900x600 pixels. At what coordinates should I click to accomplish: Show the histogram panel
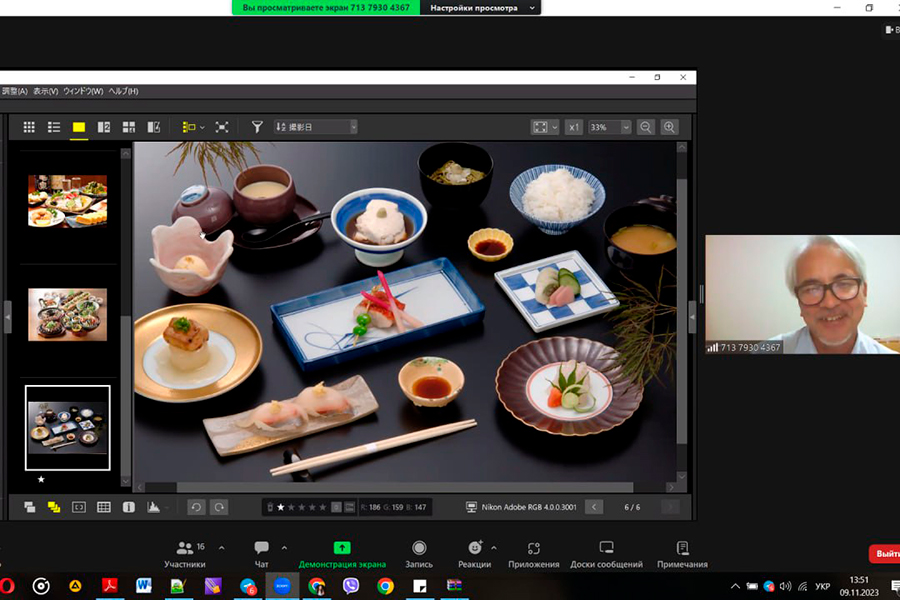(154, 507)
